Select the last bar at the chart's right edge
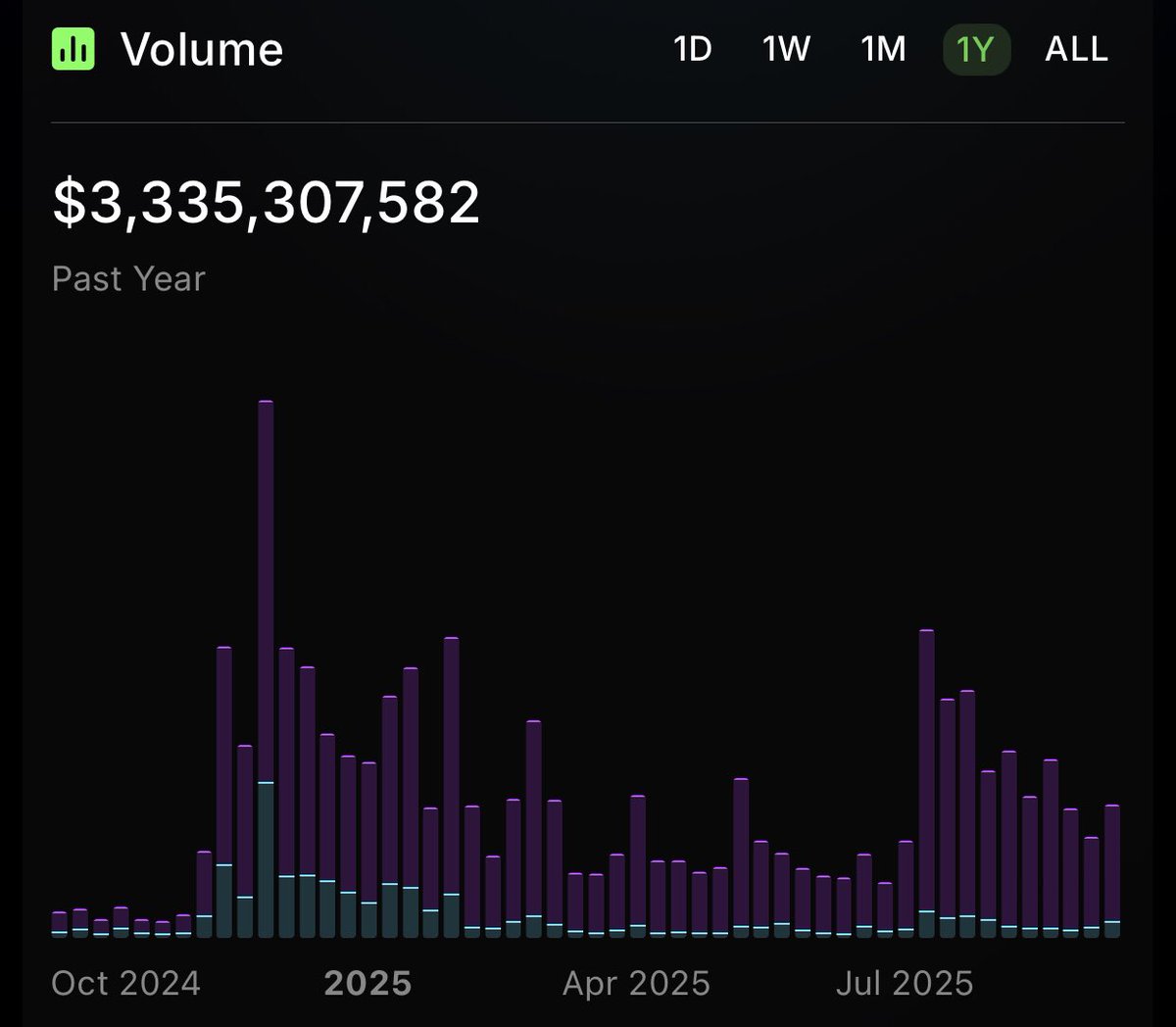 pyautogui.click(x=1112, y=872)
